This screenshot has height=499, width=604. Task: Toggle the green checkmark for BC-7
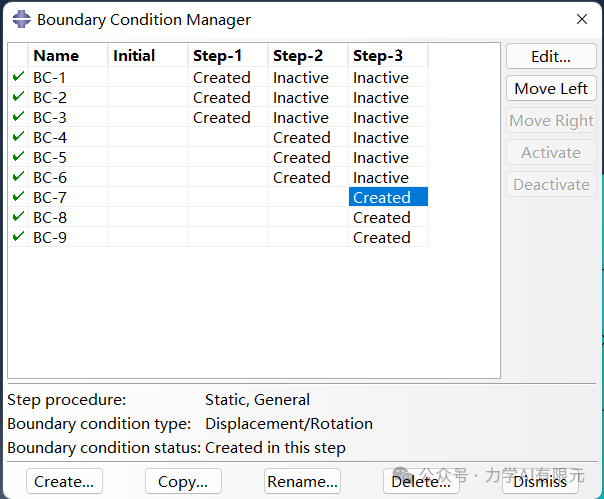pos(18,197)
